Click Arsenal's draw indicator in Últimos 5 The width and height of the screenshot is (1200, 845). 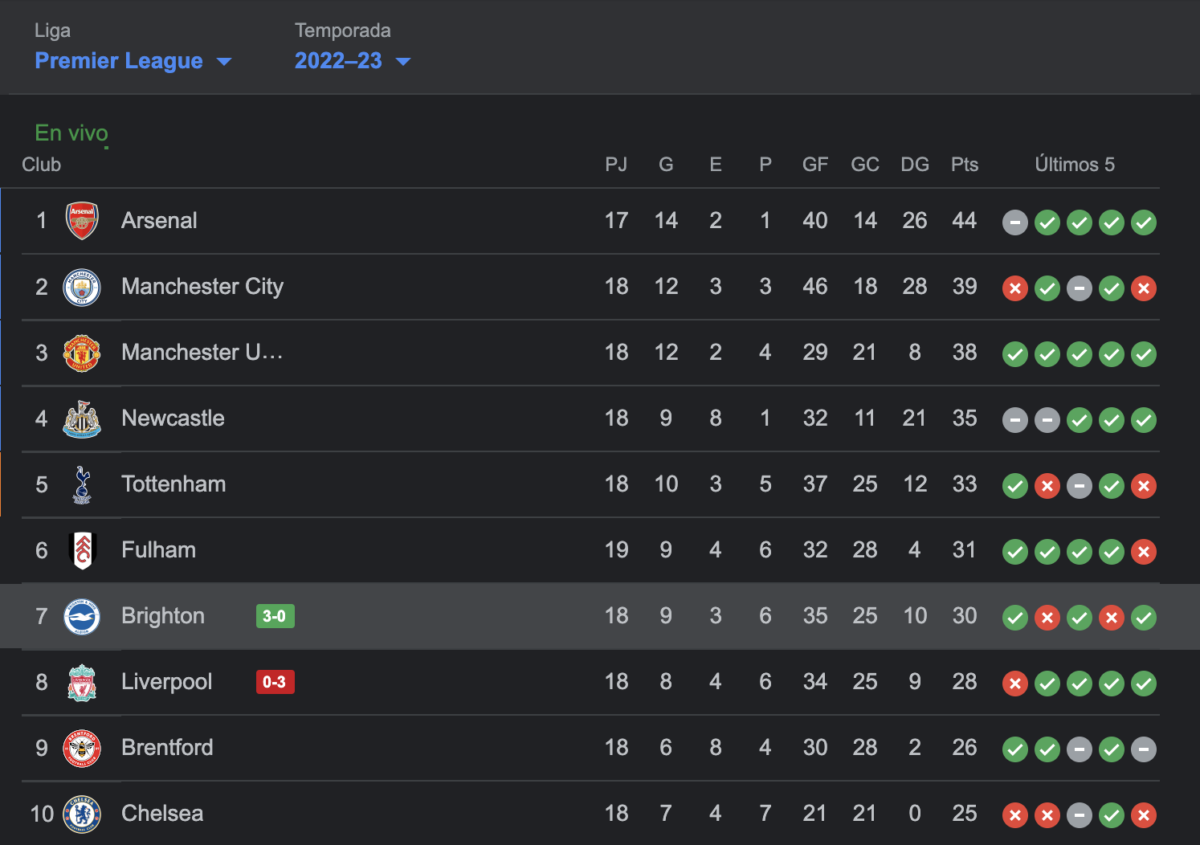1015,222
